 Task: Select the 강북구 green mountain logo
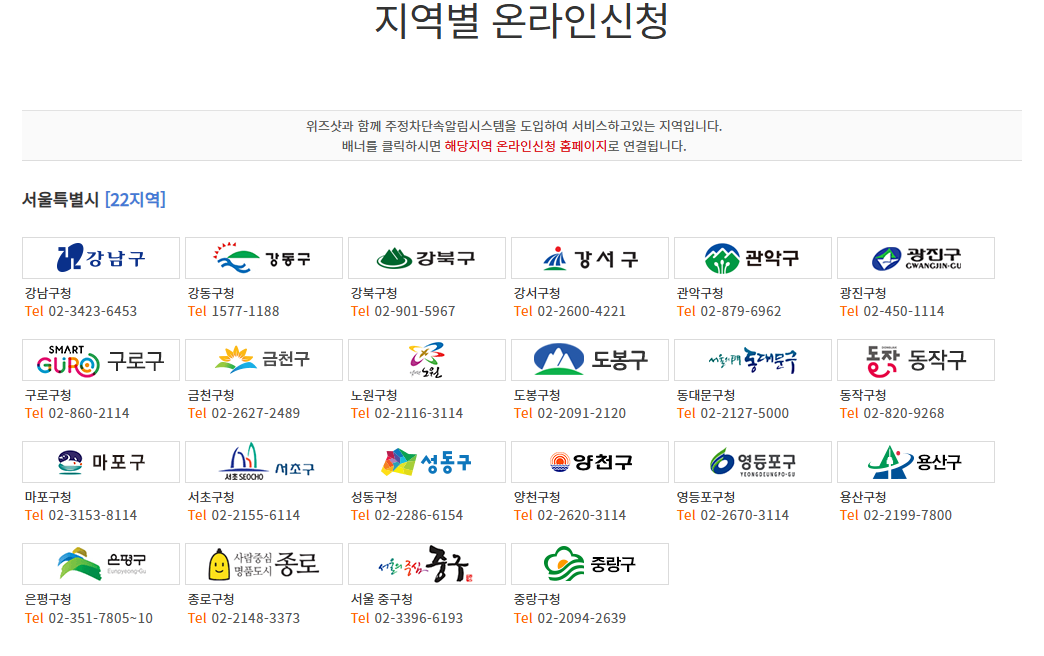427,258
